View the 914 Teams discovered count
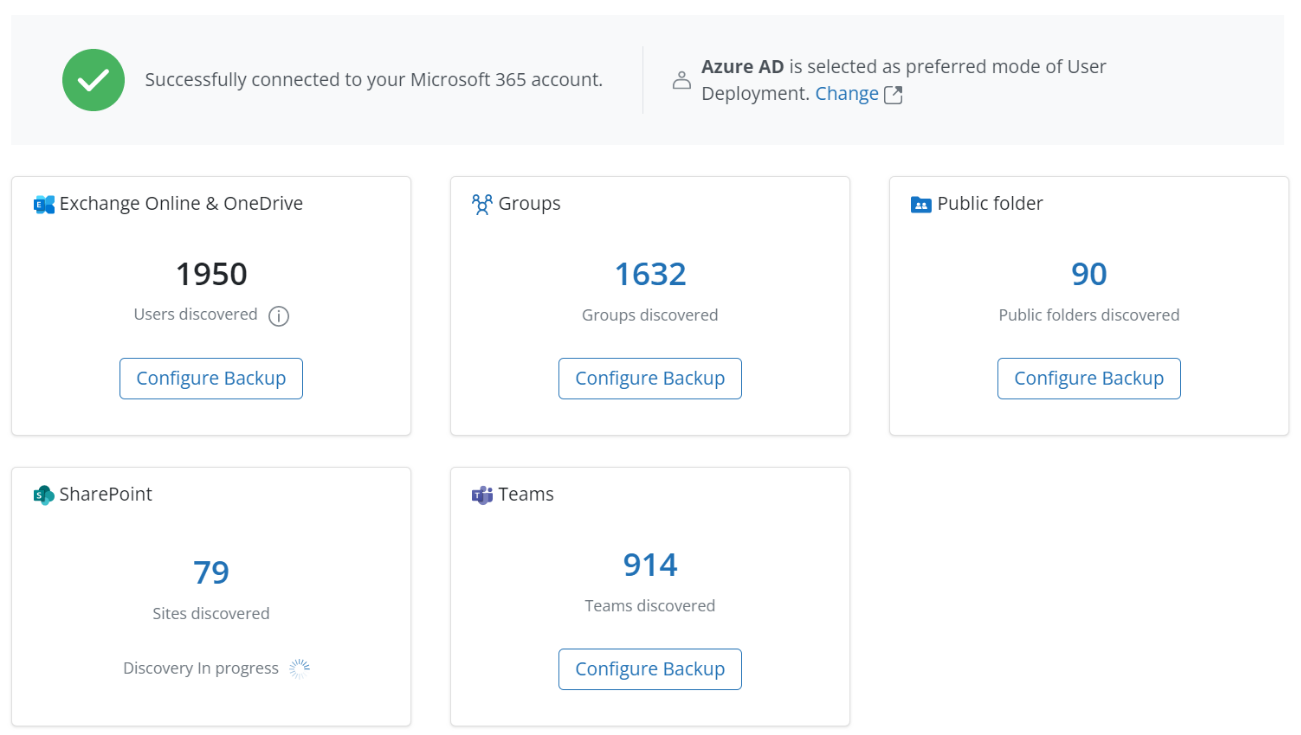This screenshot has height=735, width=1301. click(x=650, y=565)
